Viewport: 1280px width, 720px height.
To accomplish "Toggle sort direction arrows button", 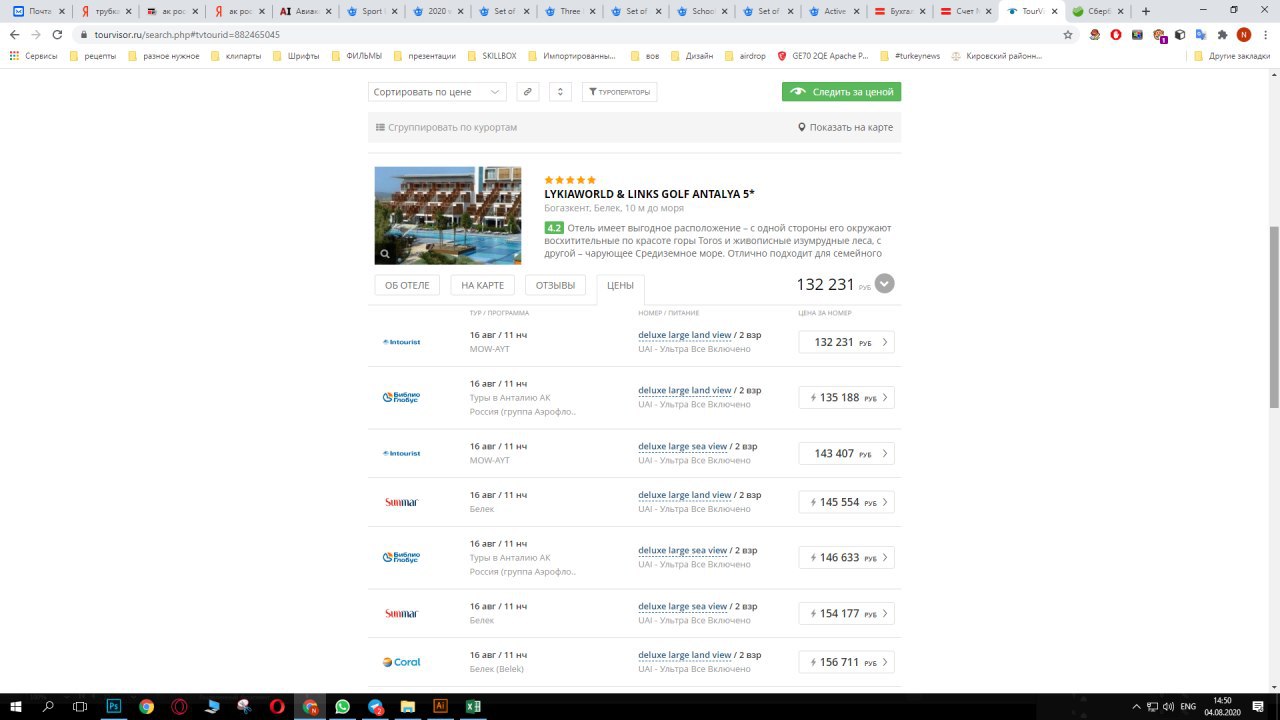I will (x=561, y=92).
